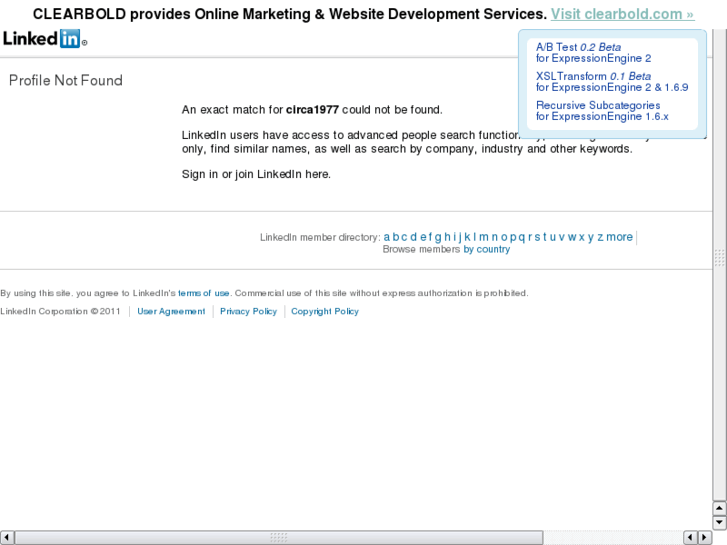Click 'Sign in or join LinkedIn here.' text
The image size is (727, 545).
point(256,174)
